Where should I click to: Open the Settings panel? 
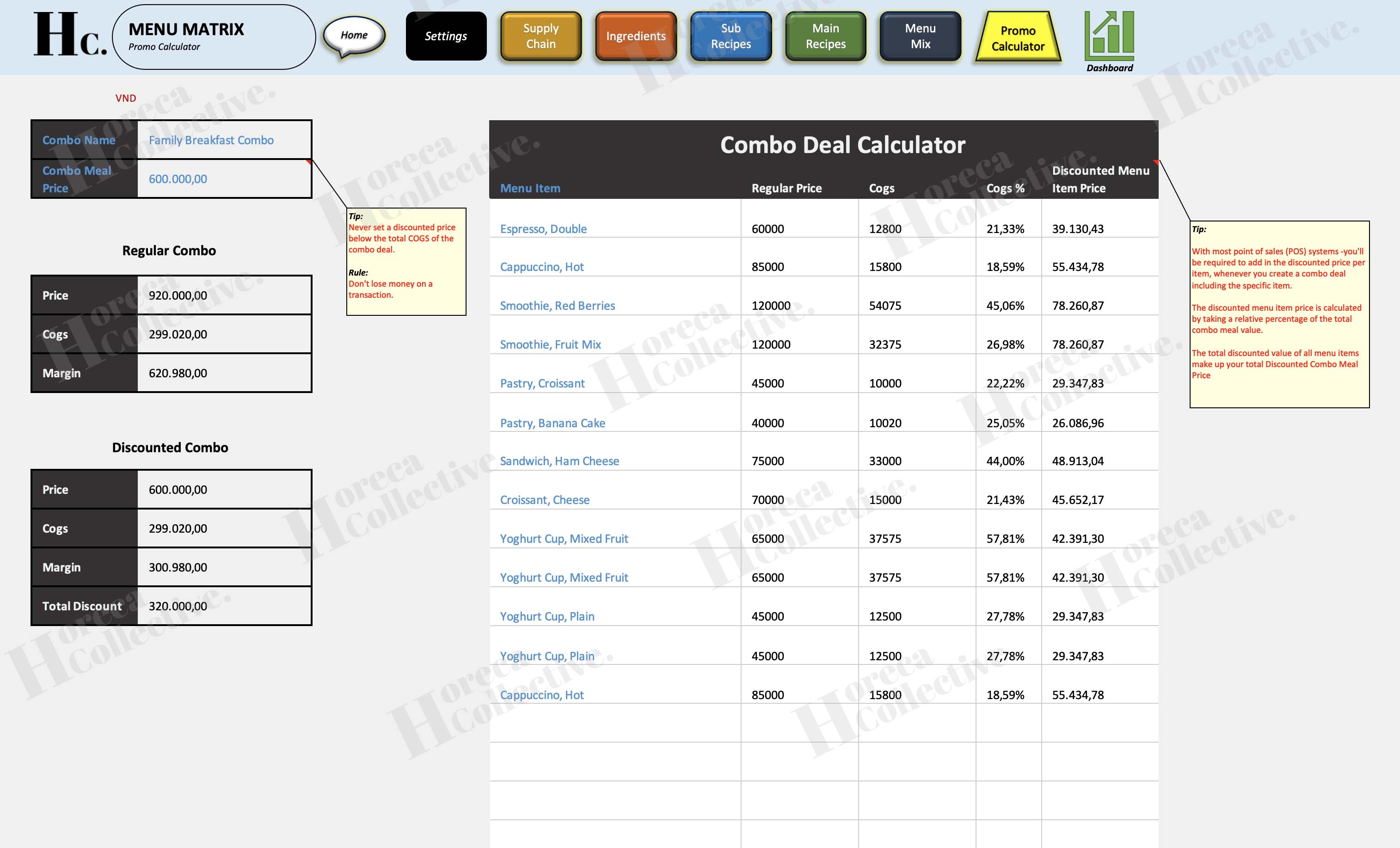click(445, 36)
